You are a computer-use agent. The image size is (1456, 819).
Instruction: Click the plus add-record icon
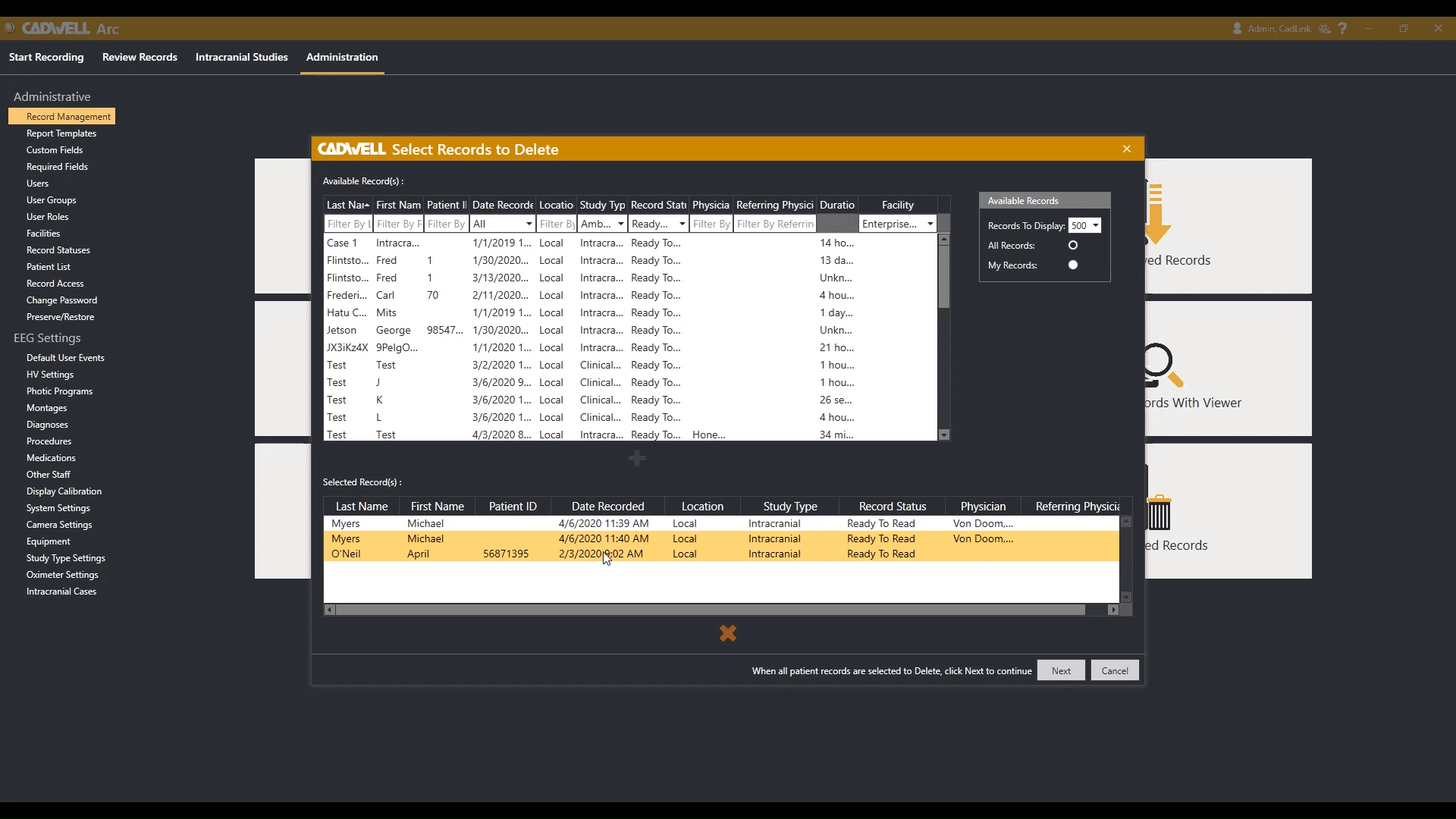point(637,458)
